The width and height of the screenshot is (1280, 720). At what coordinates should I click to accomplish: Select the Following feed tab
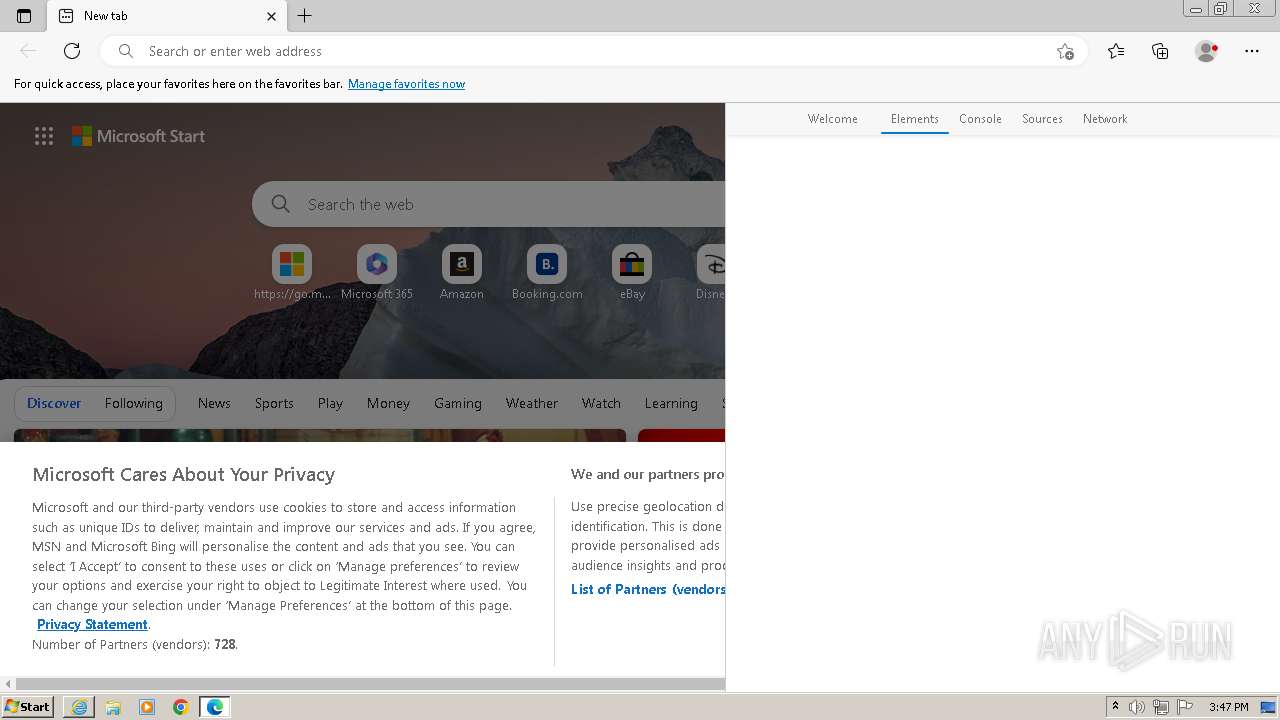tap(133, 403)
